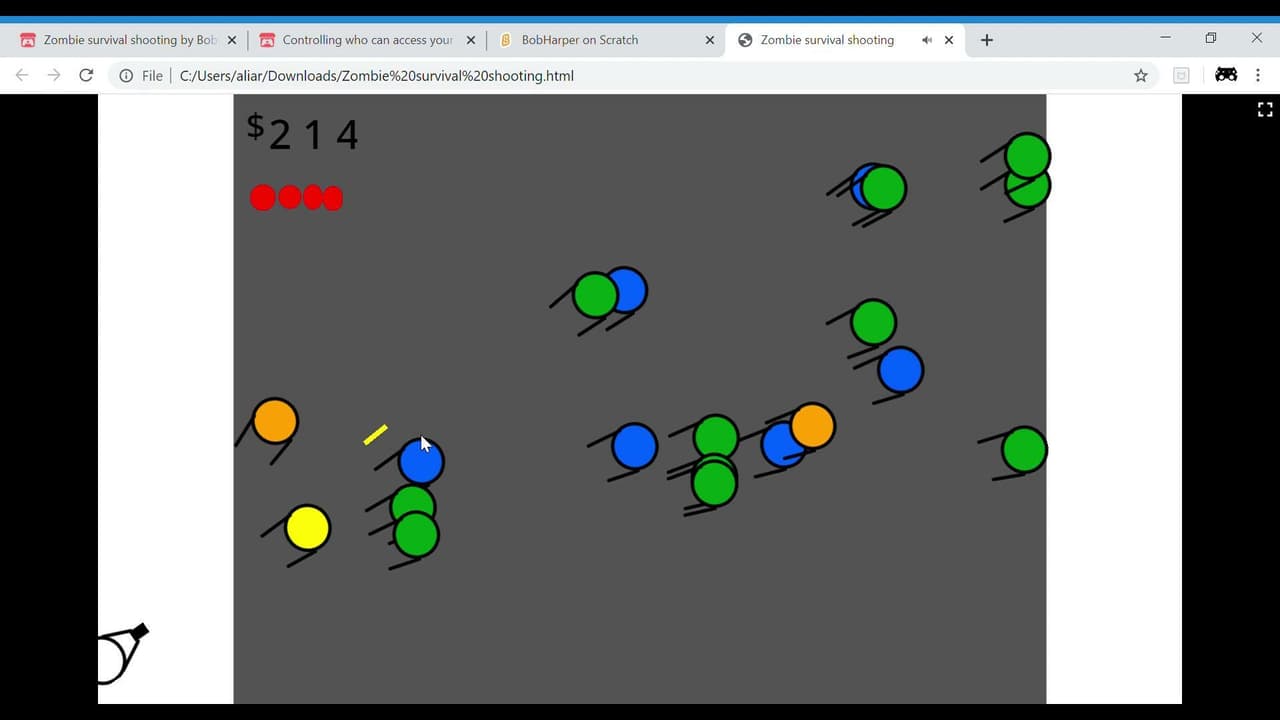Screen dimensions: 1280x720
Task: Switch to Controlling who can access tab
Action: tap(367, 40)
